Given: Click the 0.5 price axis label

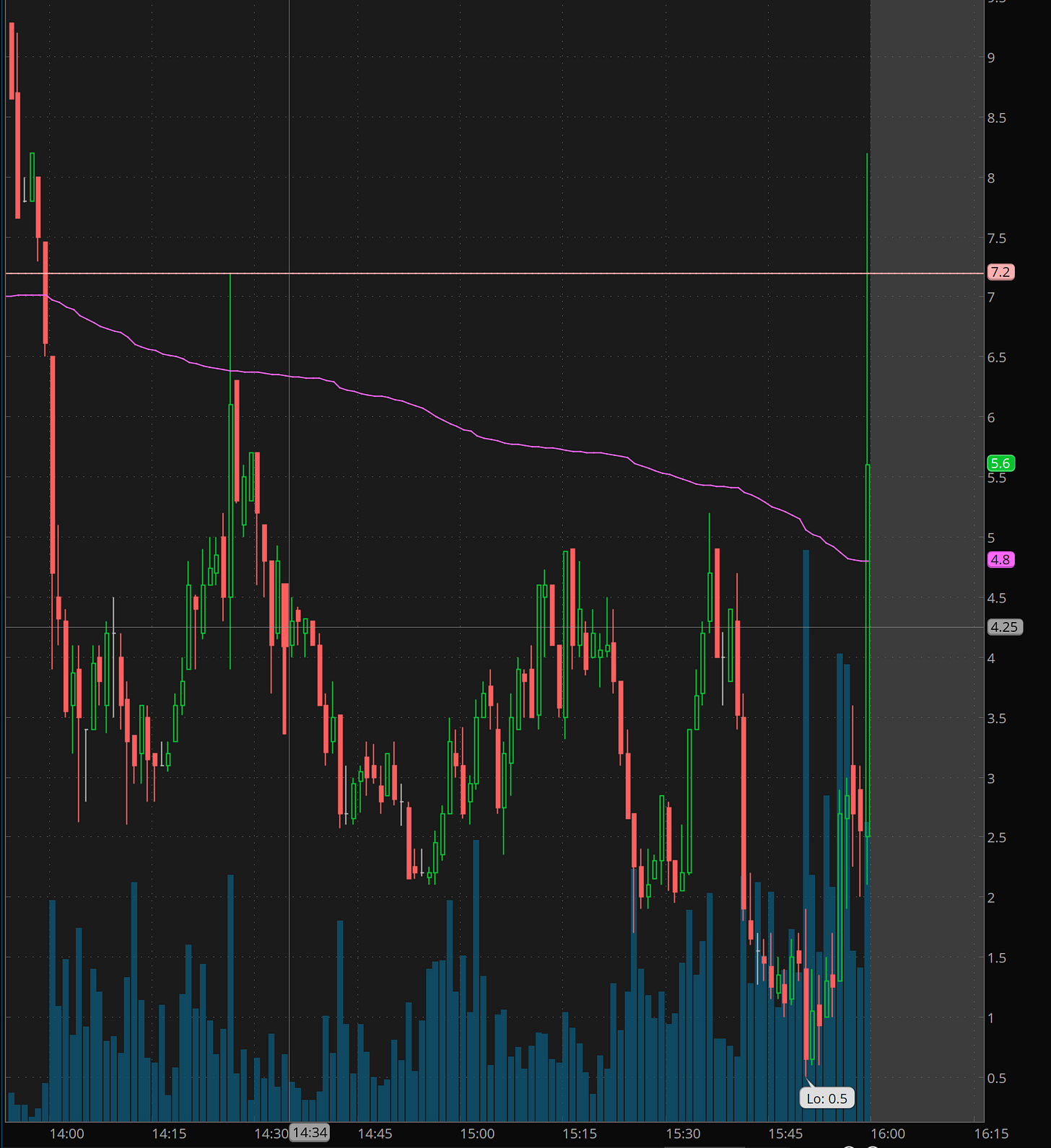Looking at the screenshot, I should click(x=996, y=1078).
